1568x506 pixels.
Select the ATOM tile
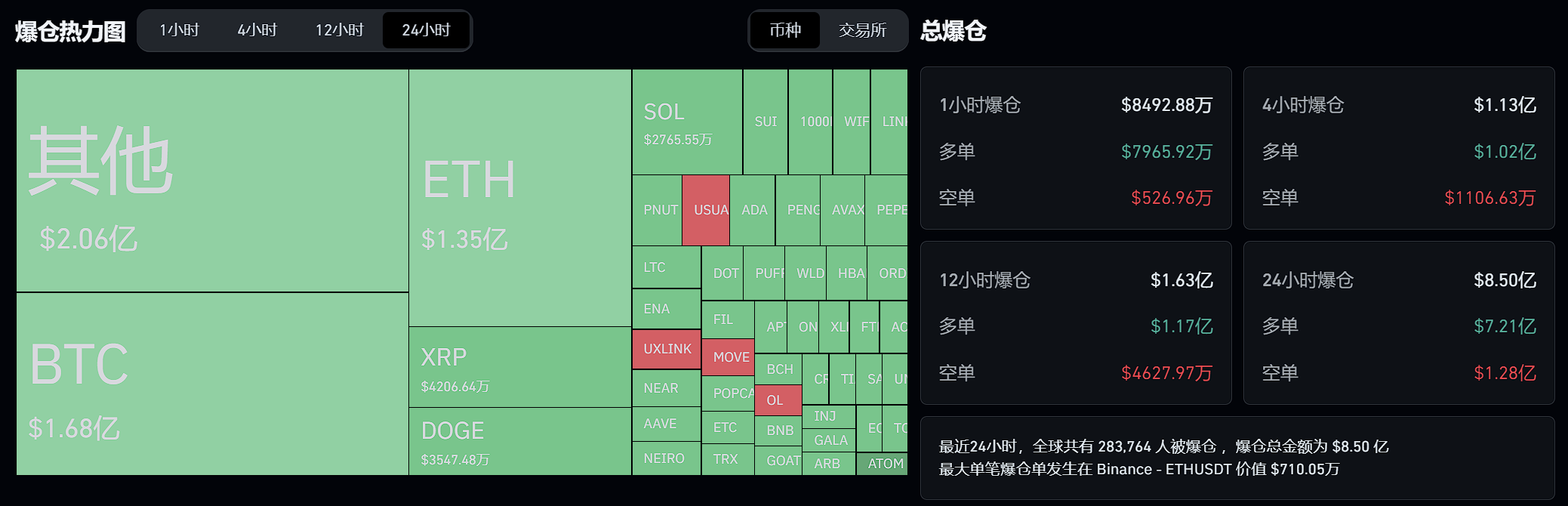882,464
